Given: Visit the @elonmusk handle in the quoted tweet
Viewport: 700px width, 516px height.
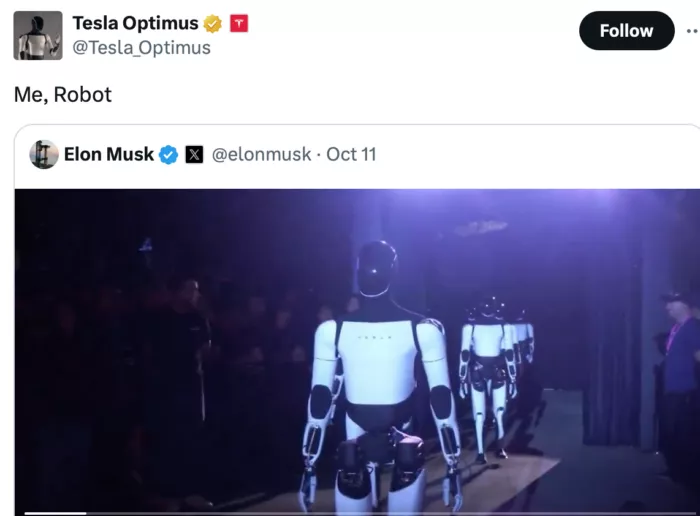Looking at the screenshot, I should (x=261, y=154).
